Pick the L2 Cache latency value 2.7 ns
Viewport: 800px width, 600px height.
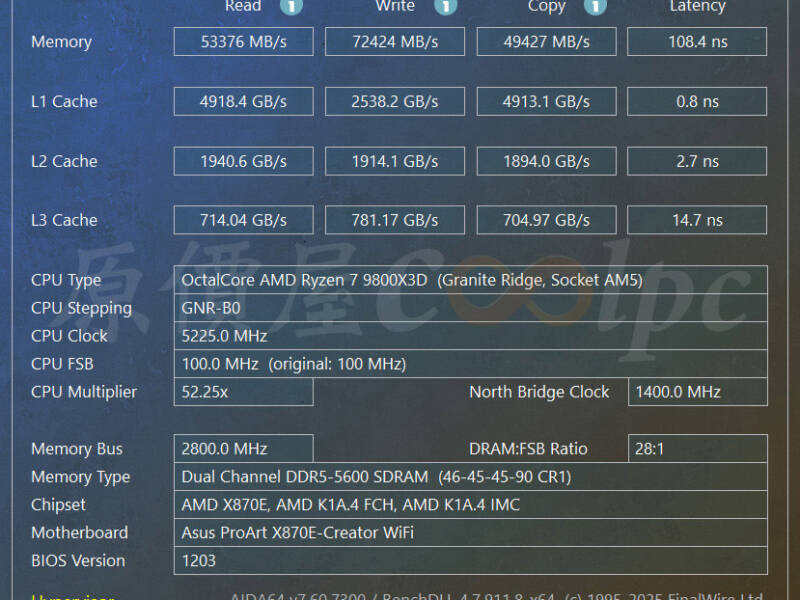[x=697, y=161]
